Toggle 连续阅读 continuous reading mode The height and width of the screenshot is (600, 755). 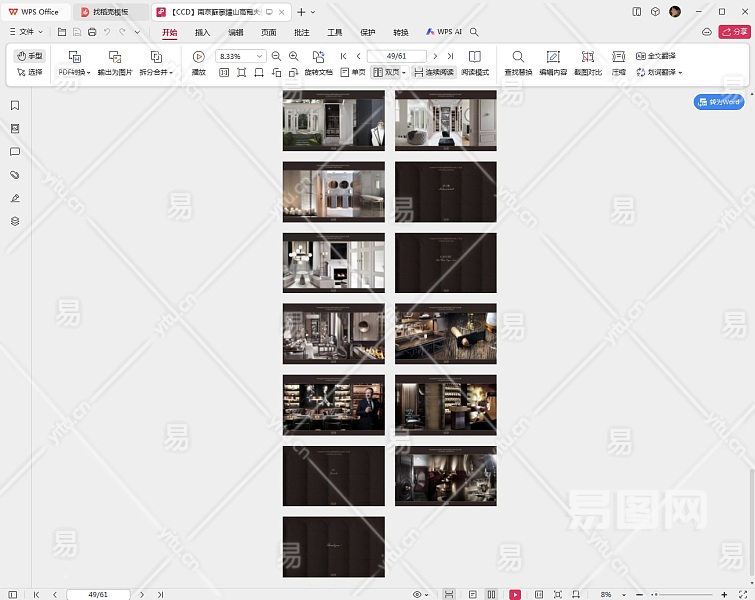tap(433, 73)
